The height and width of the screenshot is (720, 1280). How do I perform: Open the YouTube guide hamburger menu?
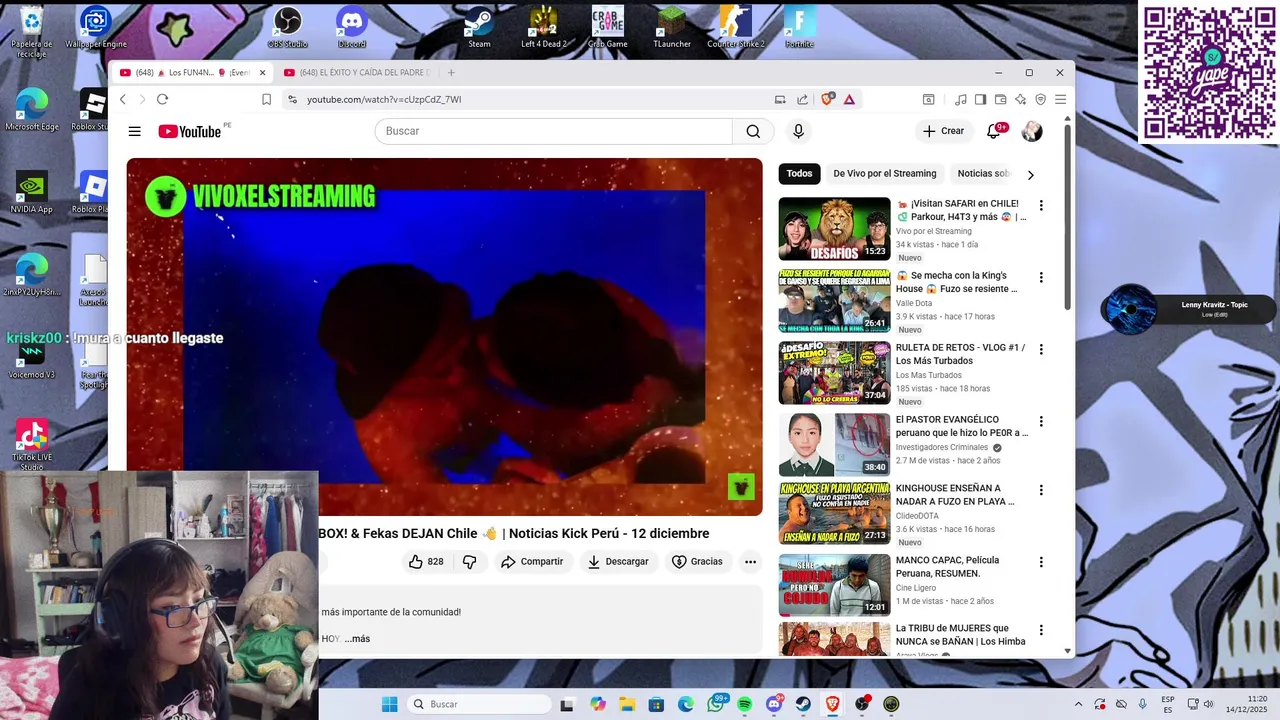pyautogui.click(x=134, y=131)
